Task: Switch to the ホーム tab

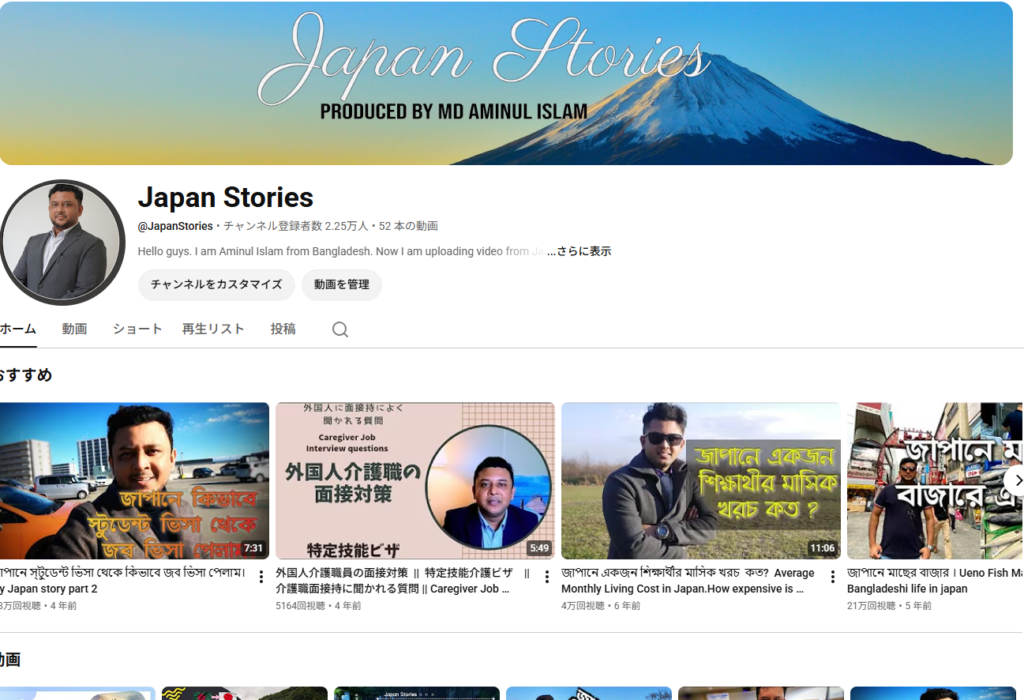Action: (x=18, y=329)
